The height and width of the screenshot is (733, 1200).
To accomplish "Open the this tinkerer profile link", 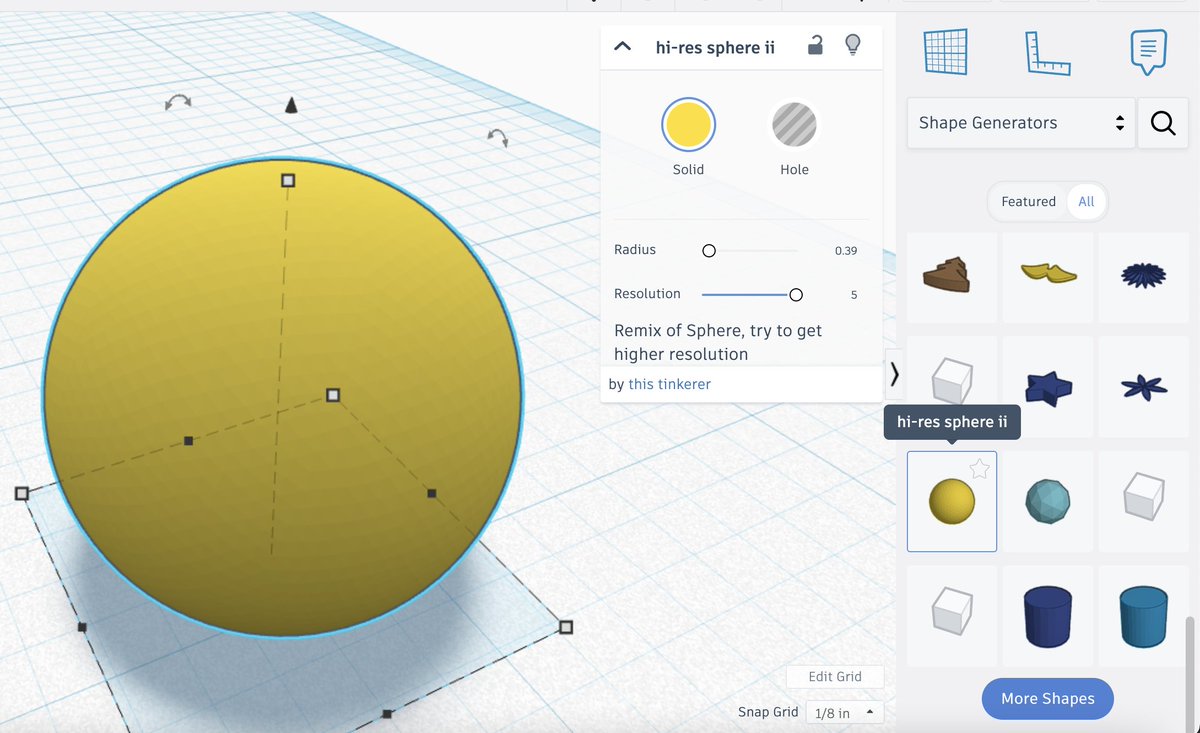I will (669, 384).
